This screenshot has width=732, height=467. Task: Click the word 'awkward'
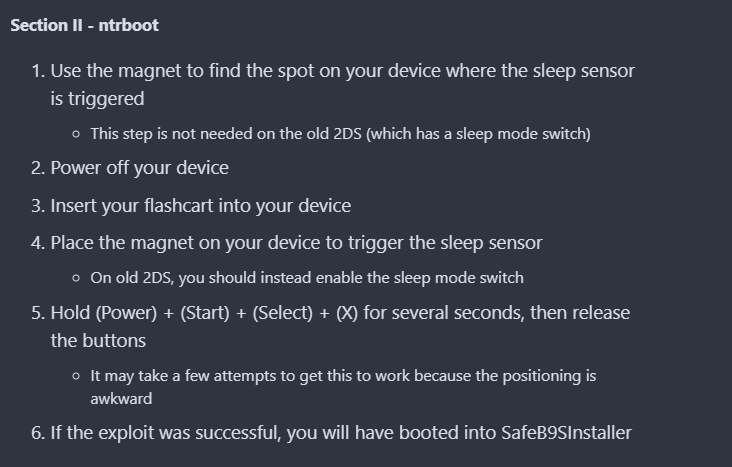121,399
